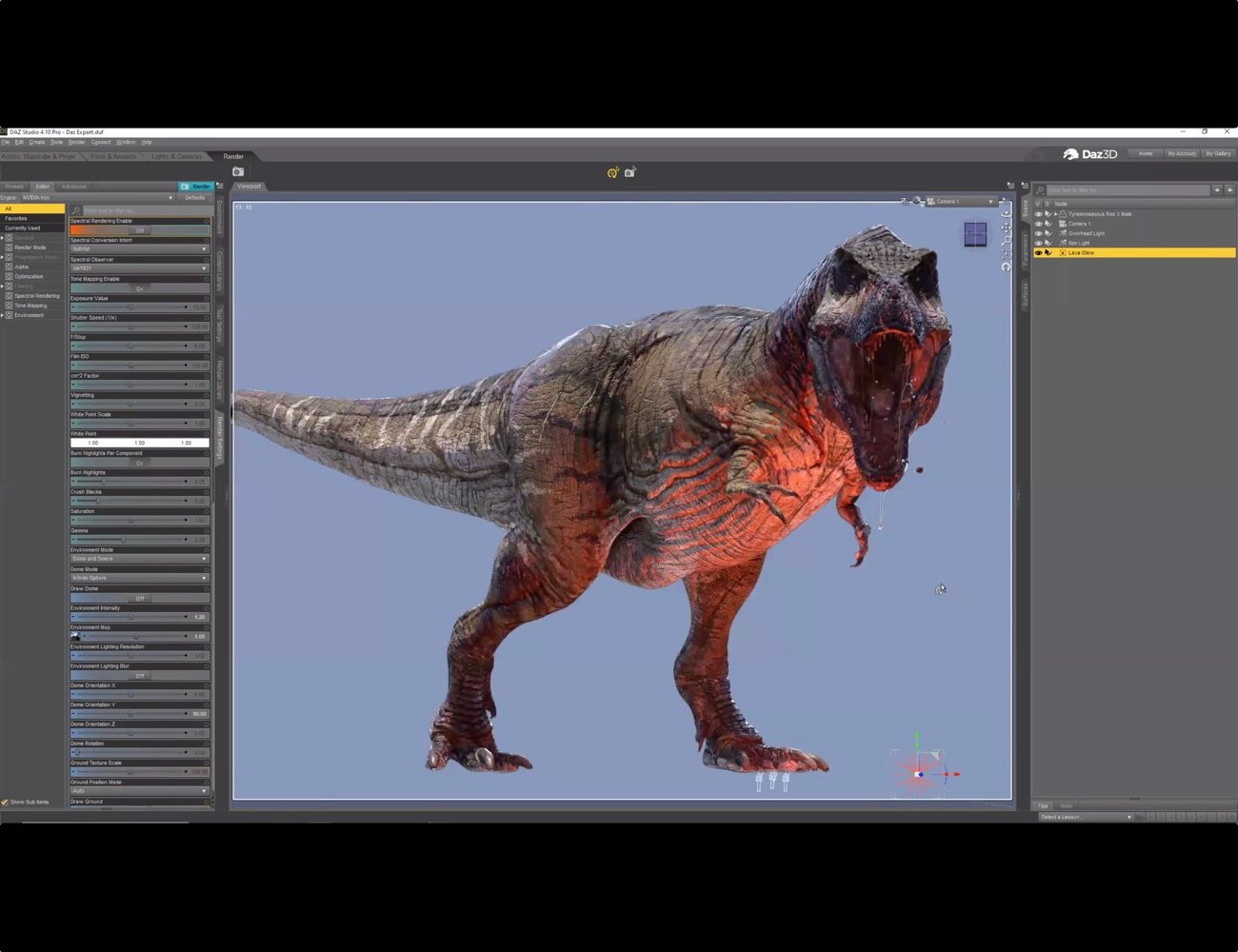Click the Daz3D logo
Viewport: 1238px width, 952px height.
click(1090, 154)
